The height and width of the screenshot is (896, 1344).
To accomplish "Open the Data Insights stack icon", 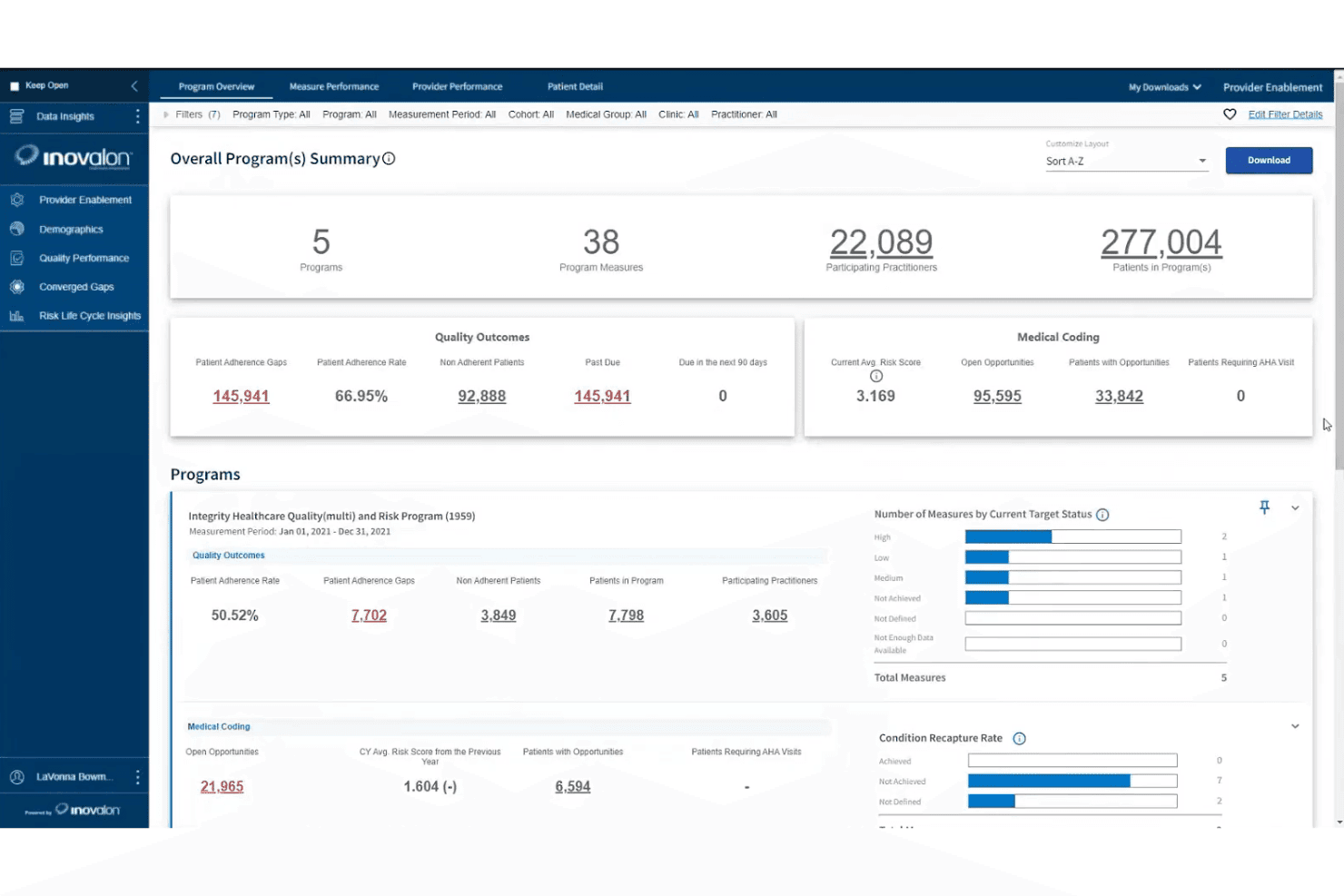I will pos(16,116).
